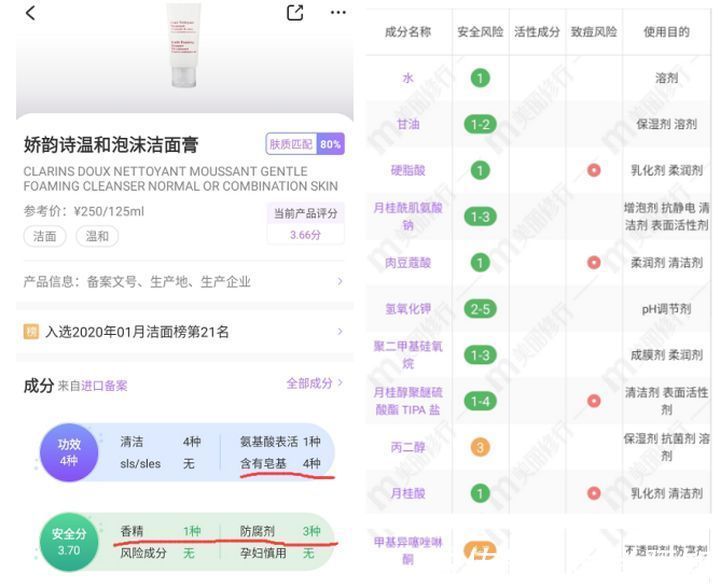Tap 香精 1种 entry
The height and width of the screenshot is (587, 720).
[x=160, y=531]
